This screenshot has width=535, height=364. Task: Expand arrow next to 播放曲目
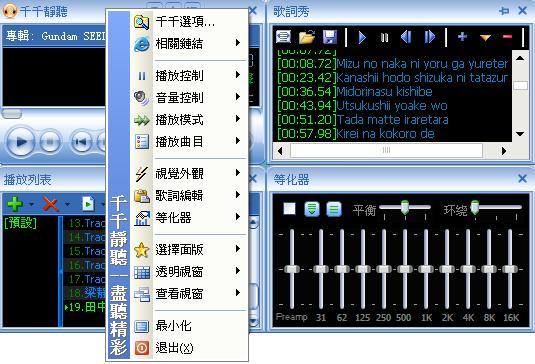238,141
